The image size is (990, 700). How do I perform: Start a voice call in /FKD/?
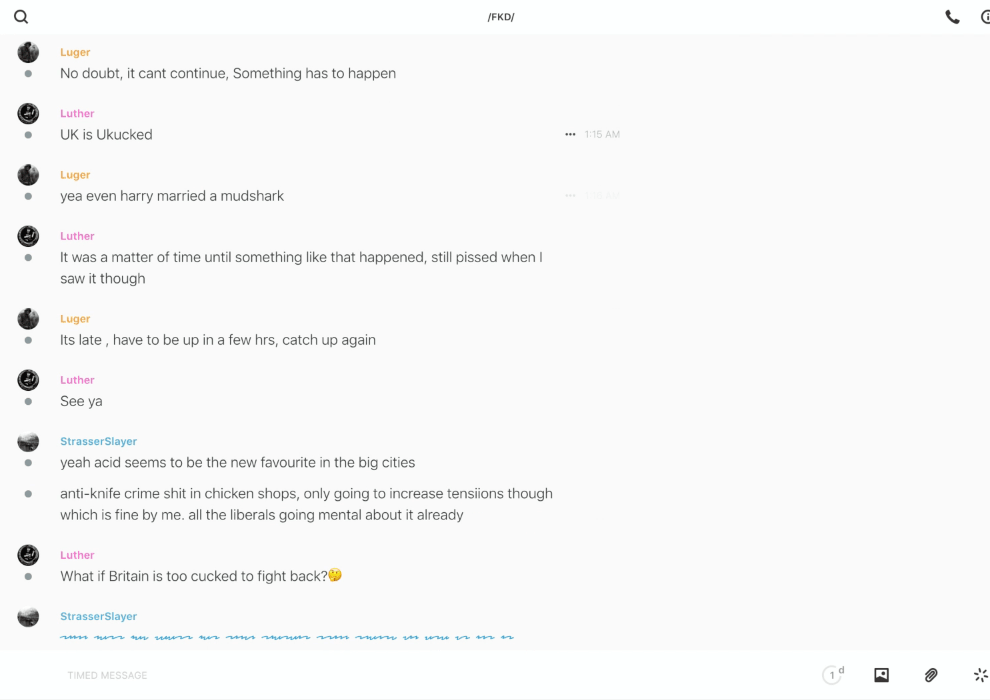click(x=952, y=17)
